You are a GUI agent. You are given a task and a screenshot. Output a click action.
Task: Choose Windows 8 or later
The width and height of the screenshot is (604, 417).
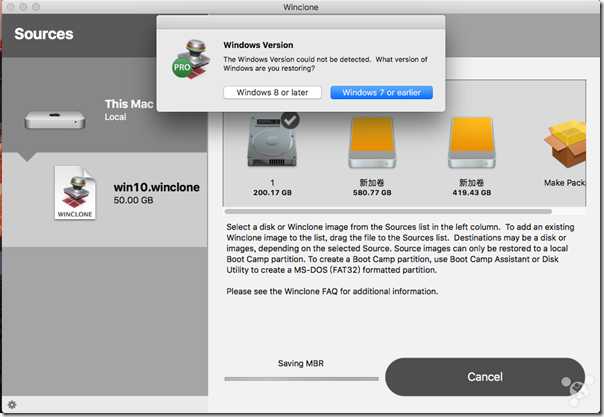(x=272, y=92)
